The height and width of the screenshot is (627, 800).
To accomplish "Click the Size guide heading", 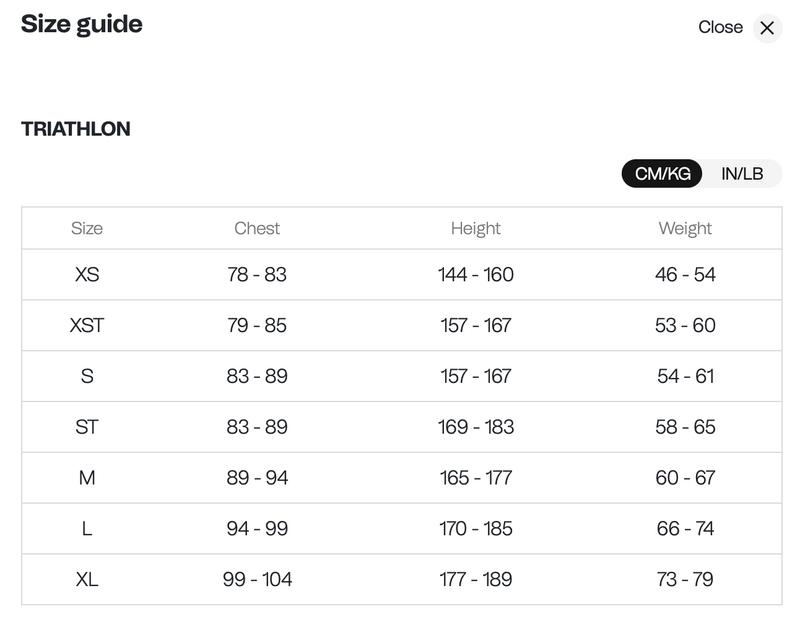I will tap(82, 24).
